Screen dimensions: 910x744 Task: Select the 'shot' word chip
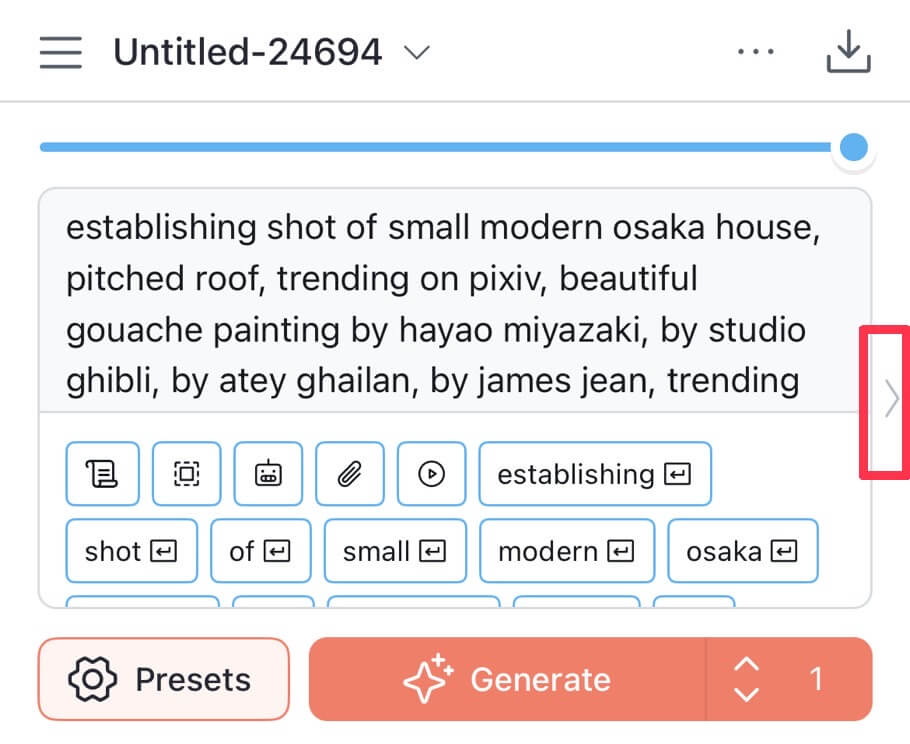point(131,551)
